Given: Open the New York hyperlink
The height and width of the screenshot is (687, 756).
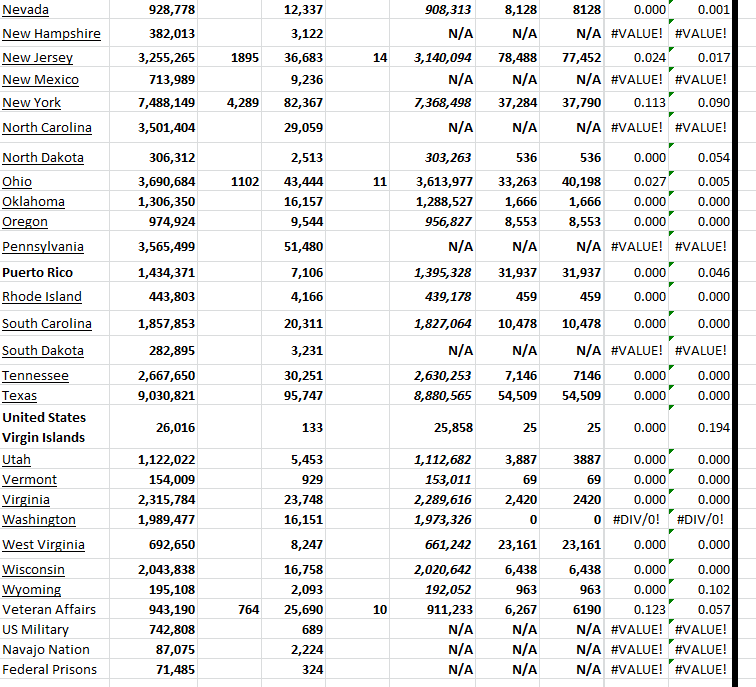Looking at the screenshot, I should click(31, 103).
